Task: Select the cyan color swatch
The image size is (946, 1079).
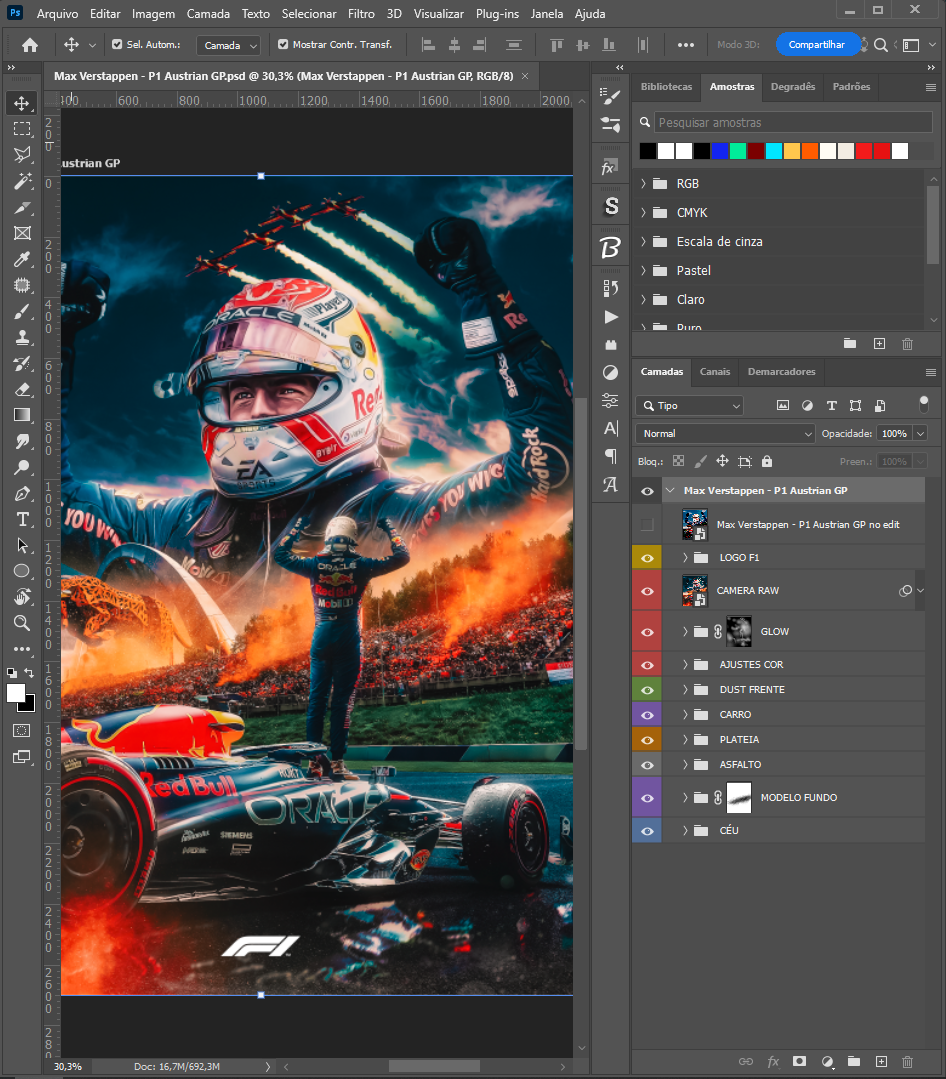Action: point(774,151)
